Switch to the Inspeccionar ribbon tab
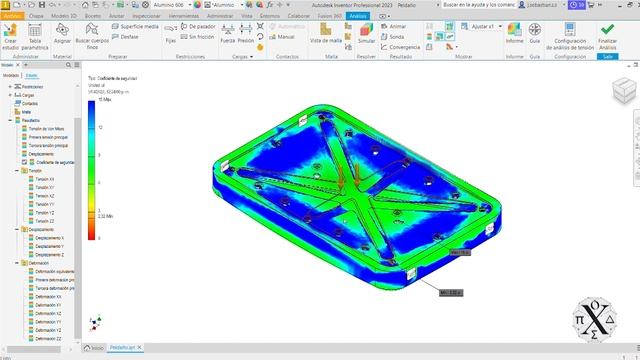The width and height of the screenshot is (640, 360). pos(146,16)
